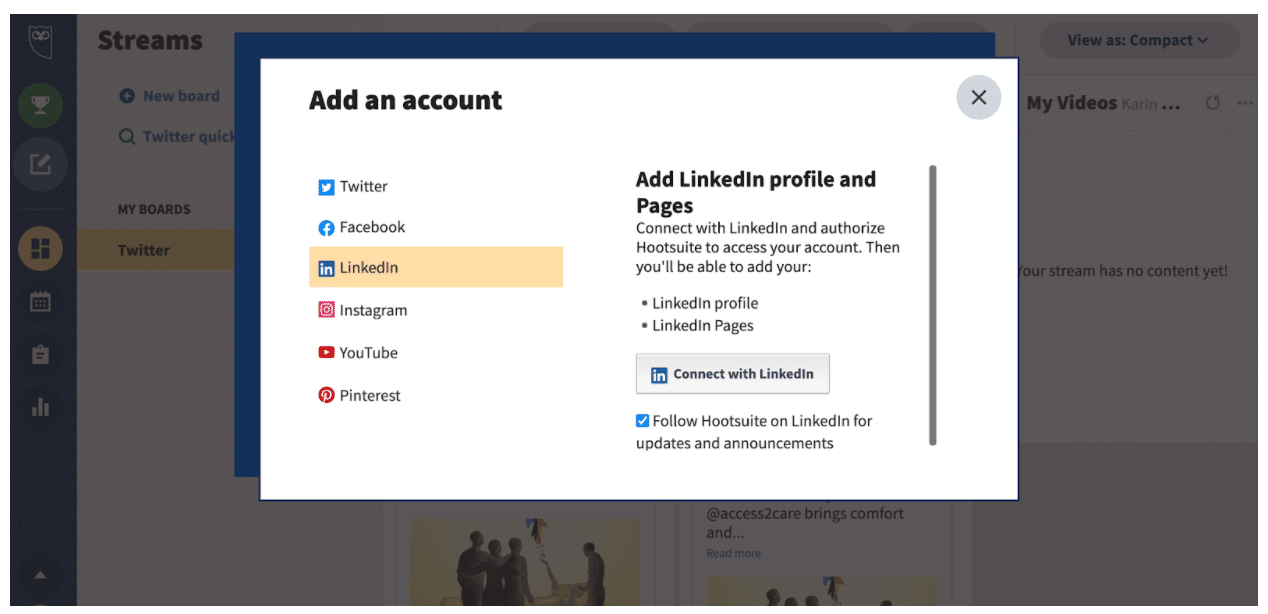
Task: Expand the View as: Compact dropdown
Action: [x=1139, y=40]
